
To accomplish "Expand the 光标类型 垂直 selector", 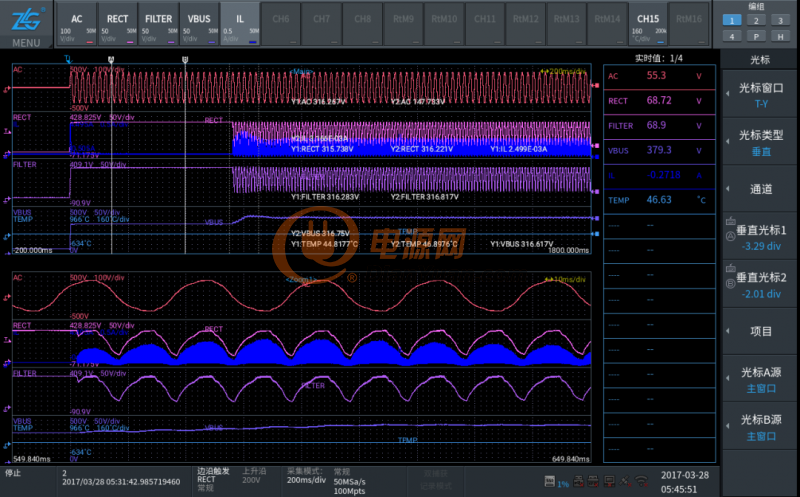I will (x=760, y=141).
